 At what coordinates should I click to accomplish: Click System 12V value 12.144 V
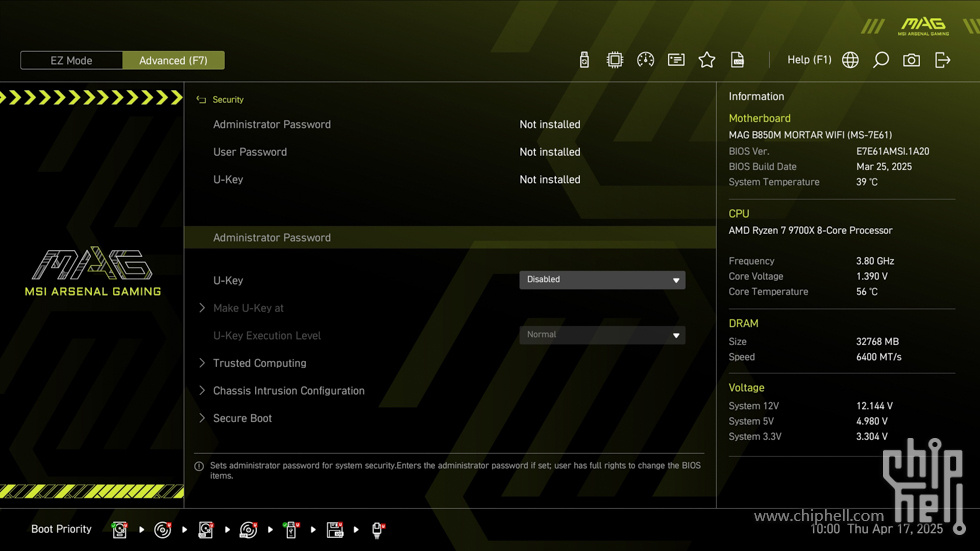point(874,406)
